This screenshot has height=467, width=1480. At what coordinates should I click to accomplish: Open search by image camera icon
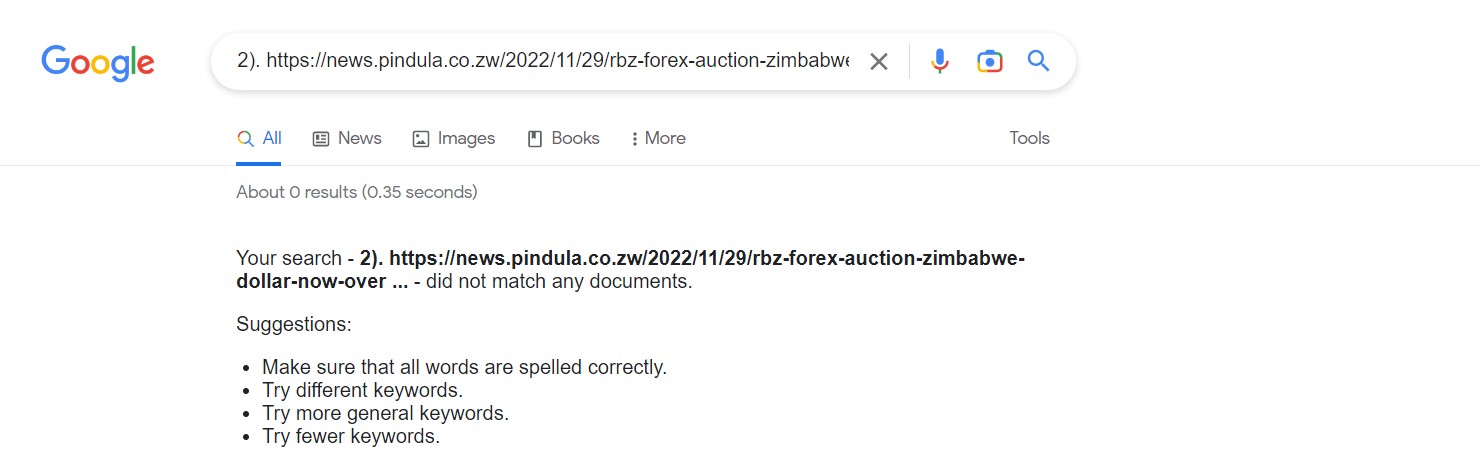tap(989, 62)
